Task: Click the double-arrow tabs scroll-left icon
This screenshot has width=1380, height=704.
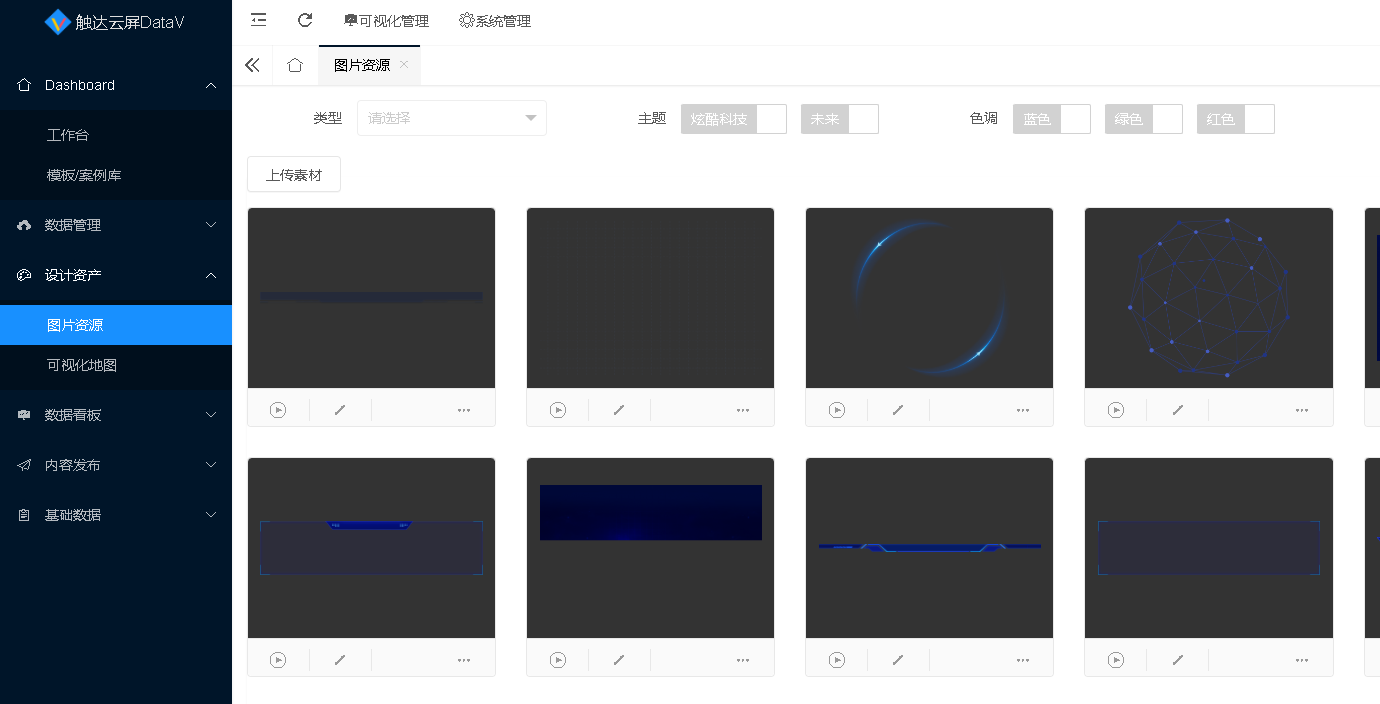Action: point(252,65)
